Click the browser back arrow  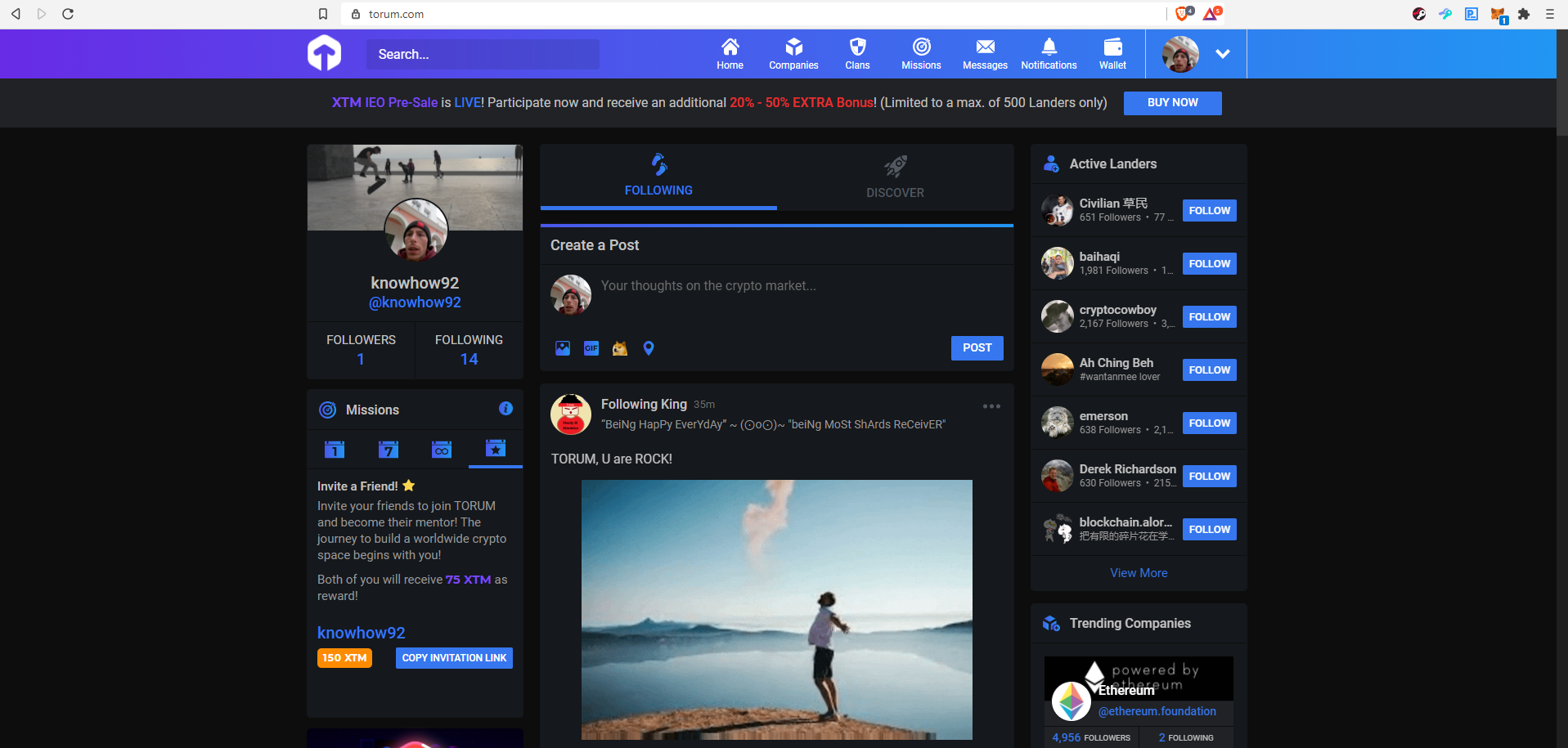click(16, 14)
